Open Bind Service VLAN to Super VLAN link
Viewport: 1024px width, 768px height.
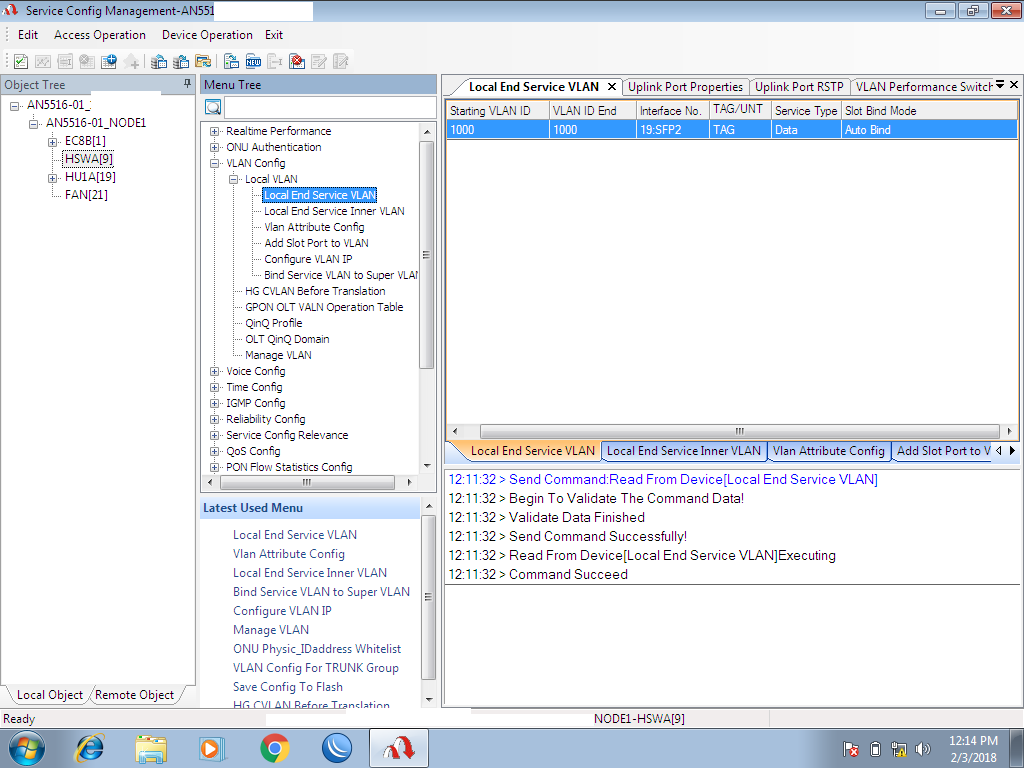pyautogui.click(x=321, y=592)
